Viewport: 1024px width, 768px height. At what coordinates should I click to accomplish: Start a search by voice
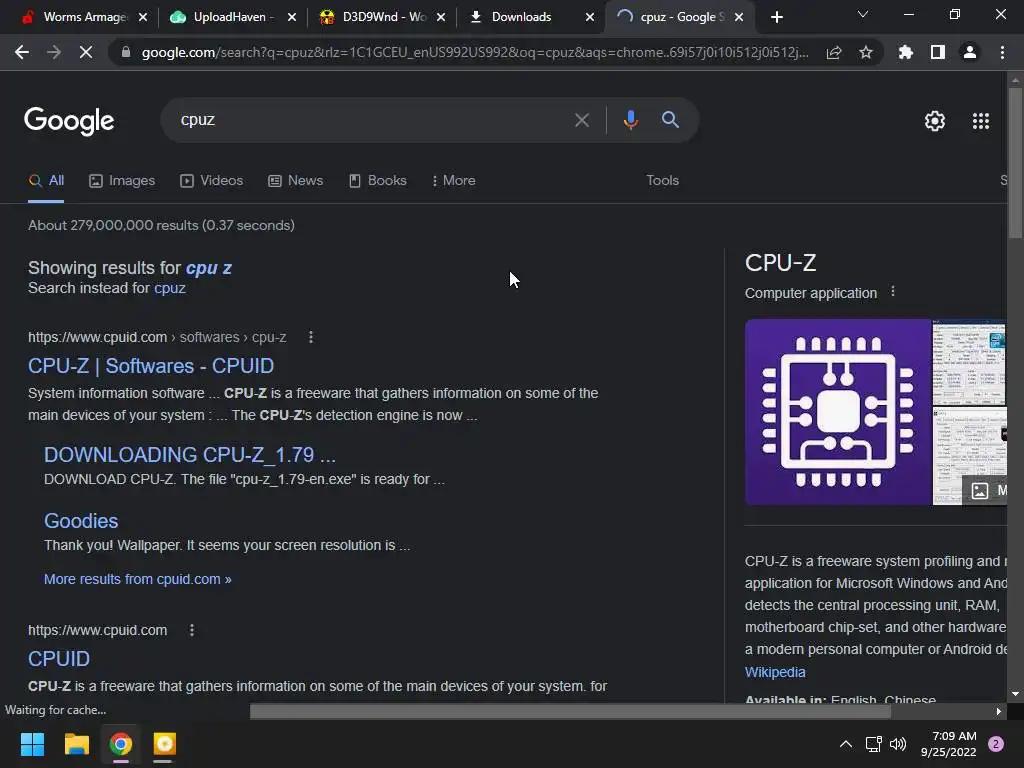tap(630, 120)
